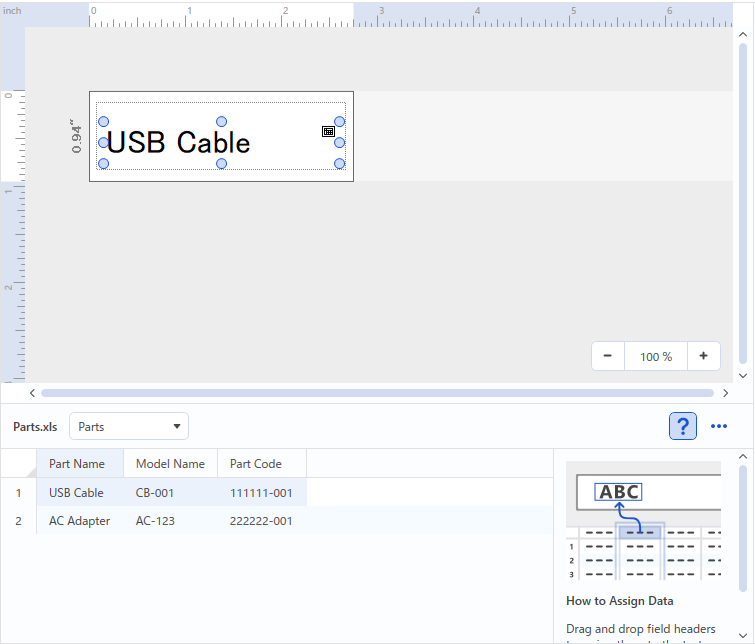The height and width of the screenshot is (644, 755).
Task: Zoom out with the minus button
Action: click(608, 356)
